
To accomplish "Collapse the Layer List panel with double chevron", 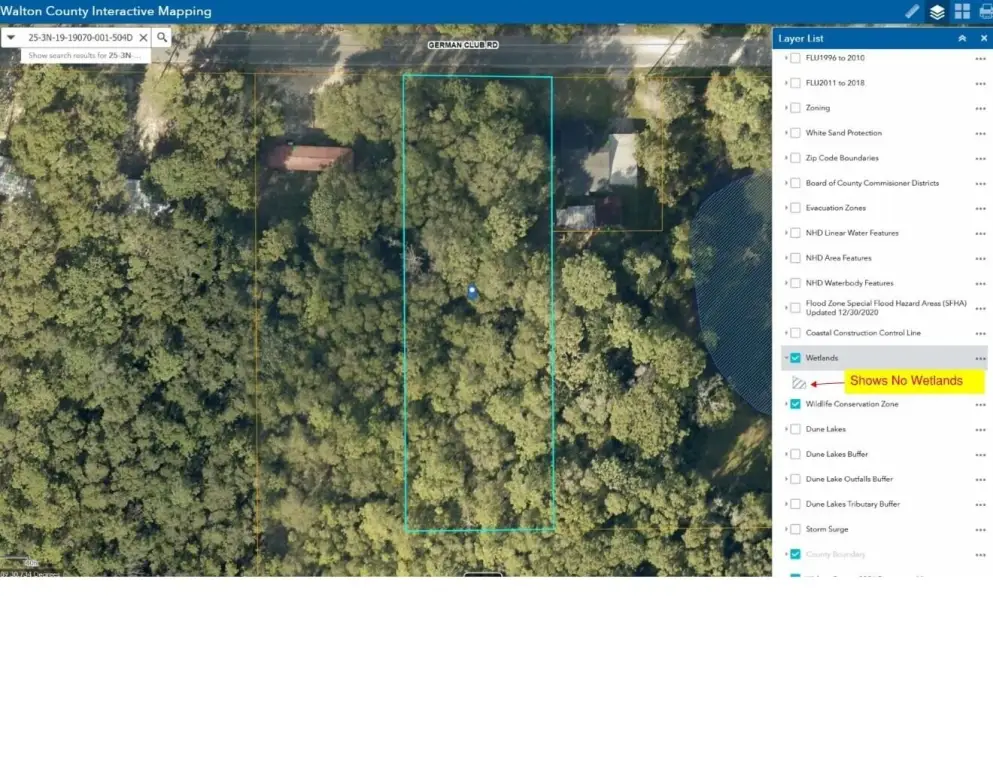I will tap(962, 38).
